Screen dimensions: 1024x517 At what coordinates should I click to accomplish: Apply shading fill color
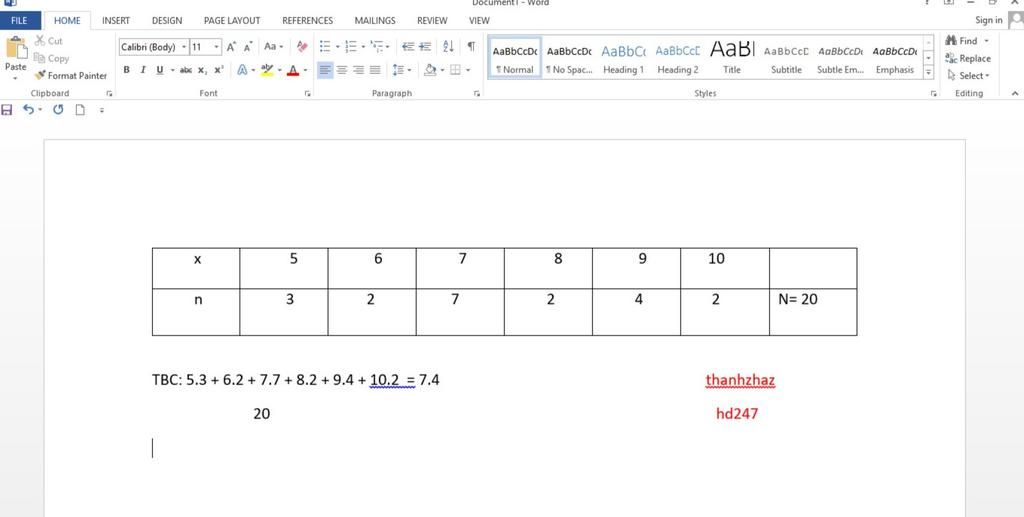coord(429,70)
